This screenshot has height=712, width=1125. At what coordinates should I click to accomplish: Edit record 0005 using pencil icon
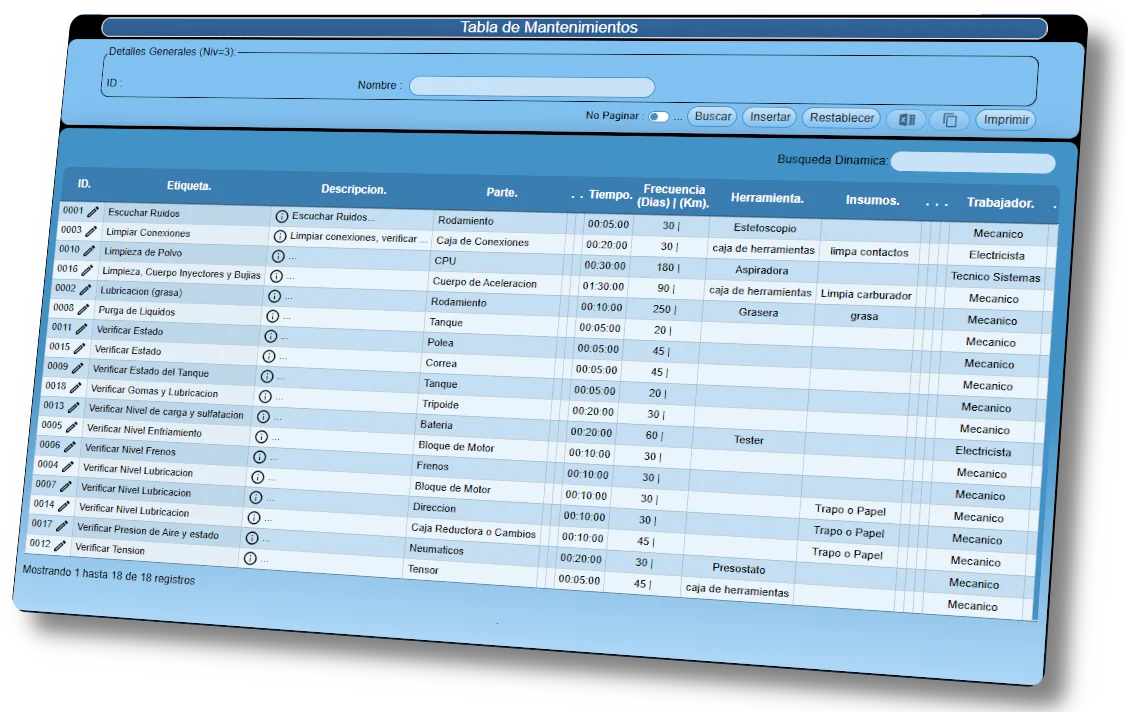click(71, 427)
